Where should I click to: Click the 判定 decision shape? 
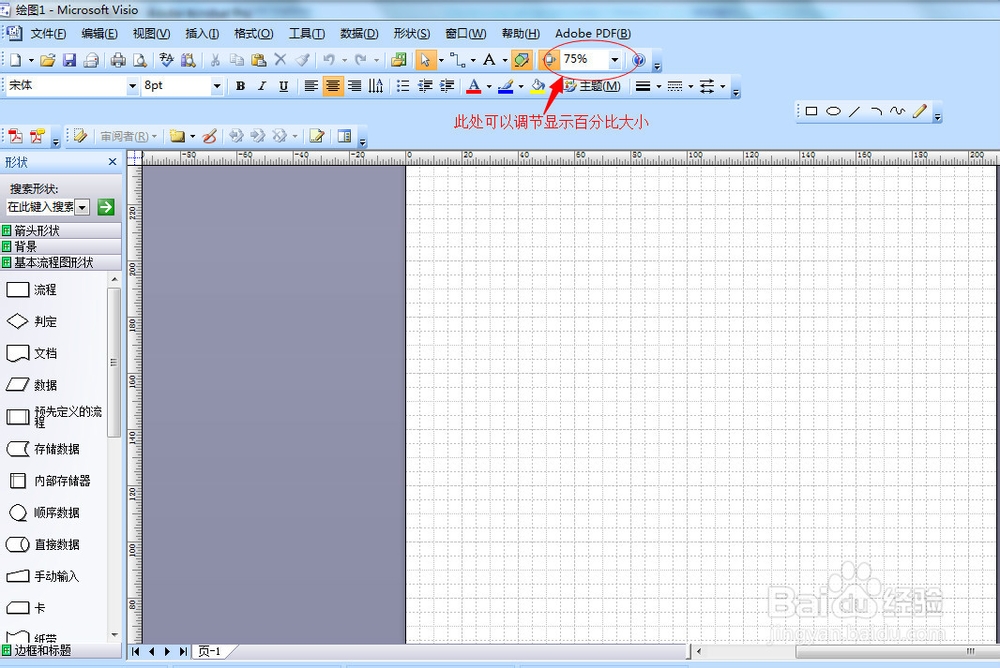click(x=32, y=322)
